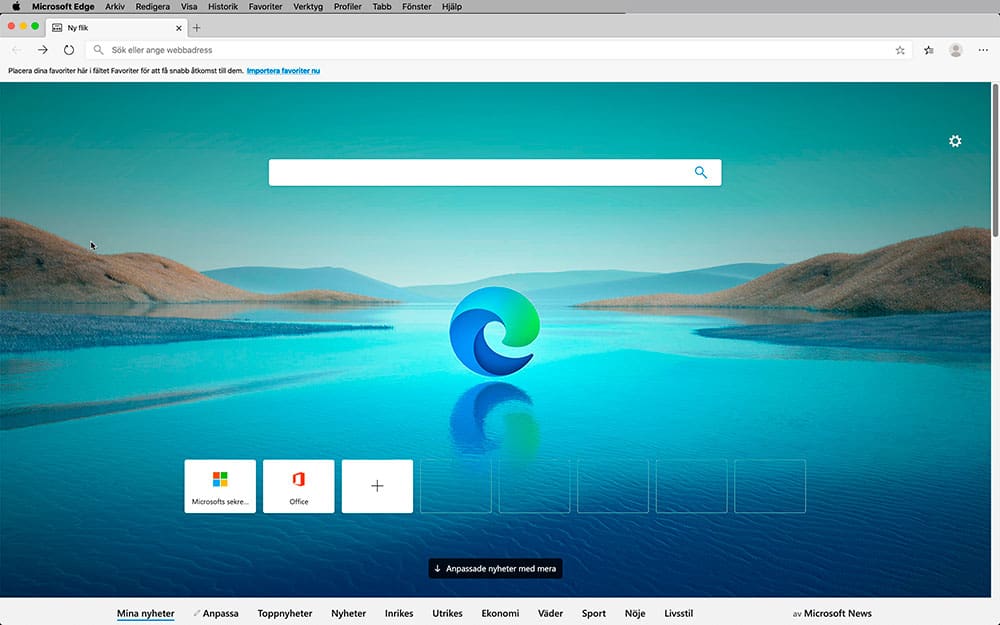
Task: Click the address bar field
Action: 497,50
